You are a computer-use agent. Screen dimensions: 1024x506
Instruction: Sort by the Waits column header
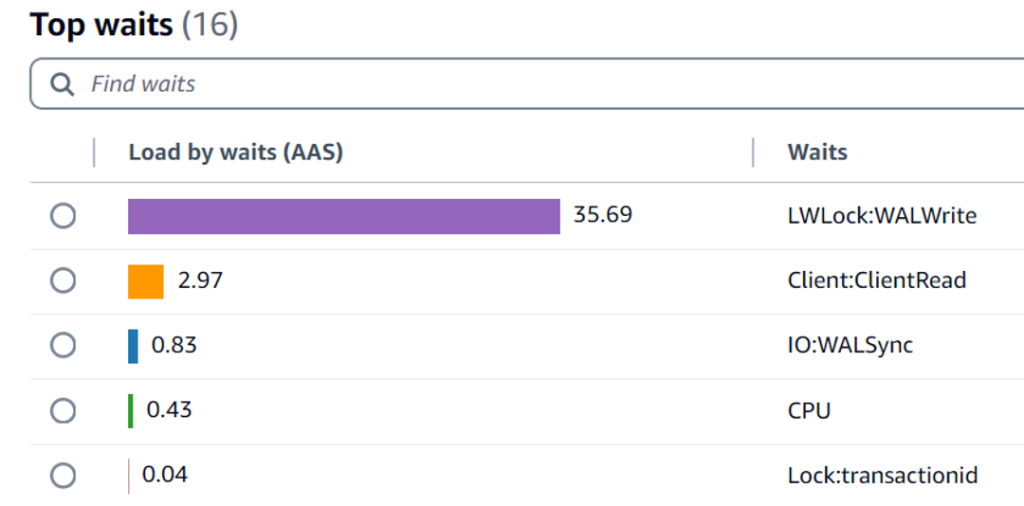pos(818,152)
